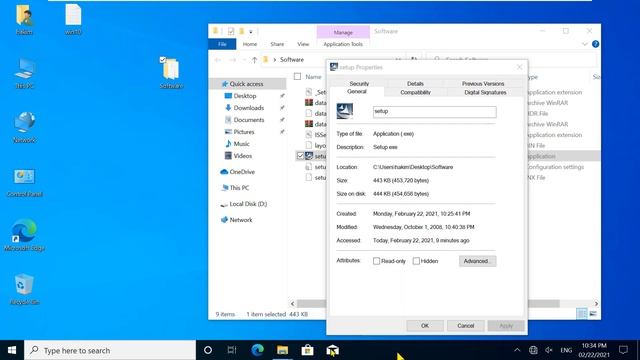Select the General tab in Properties

[357, 92]
